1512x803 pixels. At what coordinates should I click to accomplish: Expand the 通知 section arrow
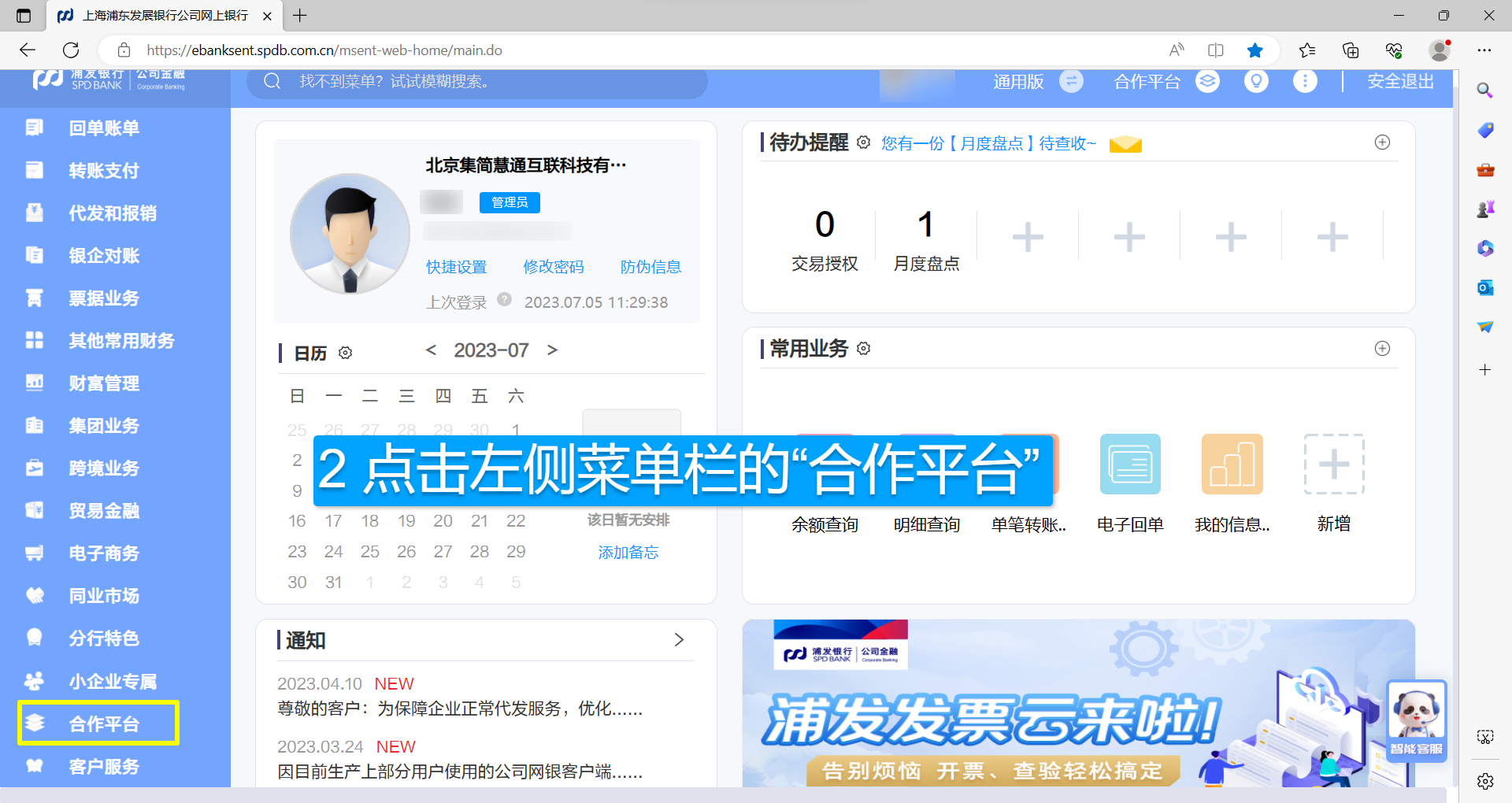pyautogui.click(x=679, y=640)
